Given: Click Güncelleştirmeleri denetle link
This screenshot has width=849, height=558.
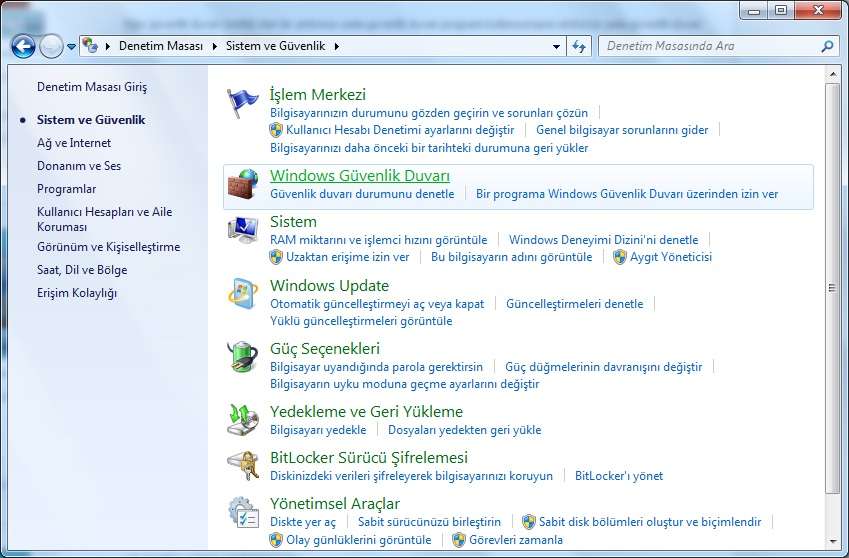Looking at the screenshot, I should coord(574,304).
